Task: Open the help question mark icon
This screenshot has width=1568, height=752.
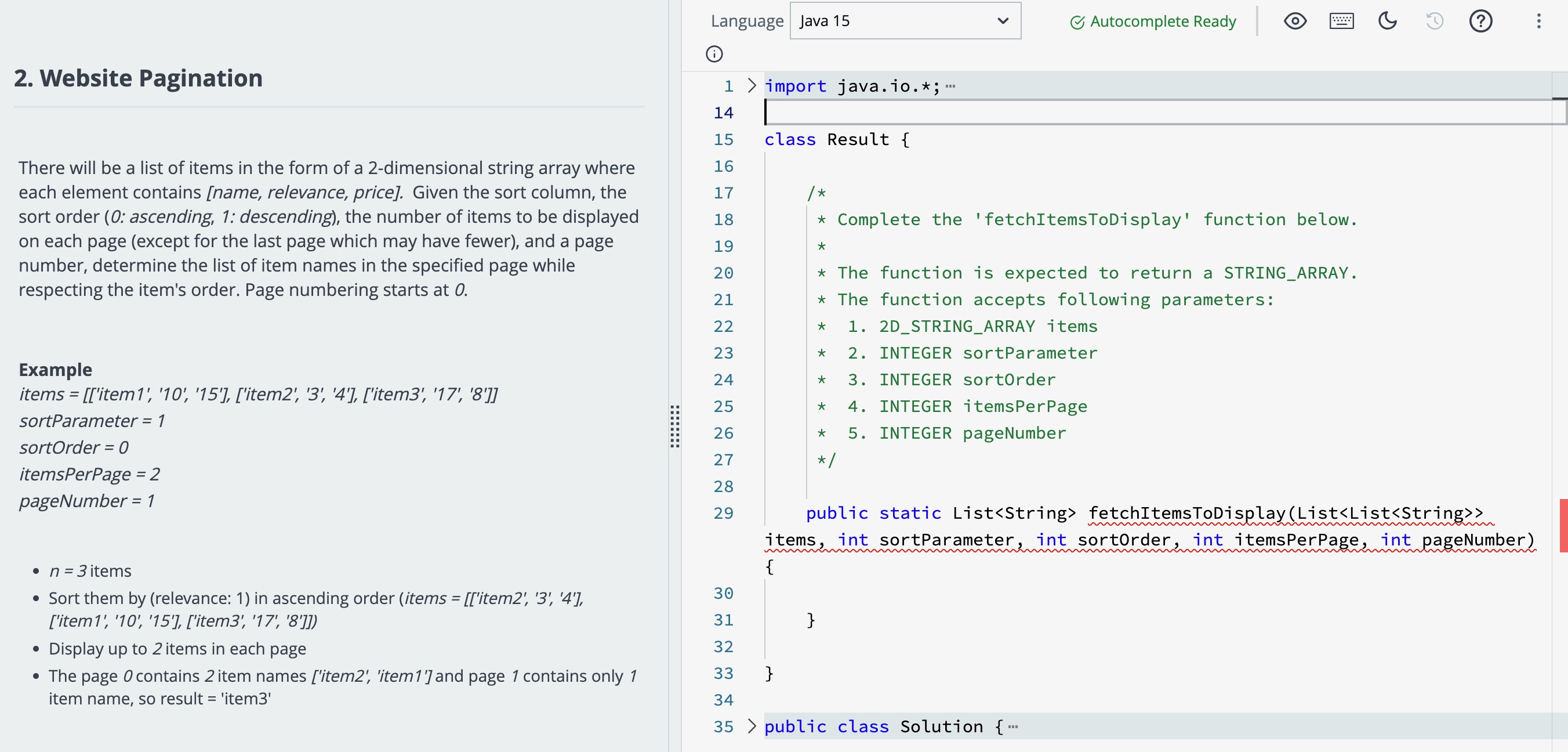Action: [x=1480, y=21]
